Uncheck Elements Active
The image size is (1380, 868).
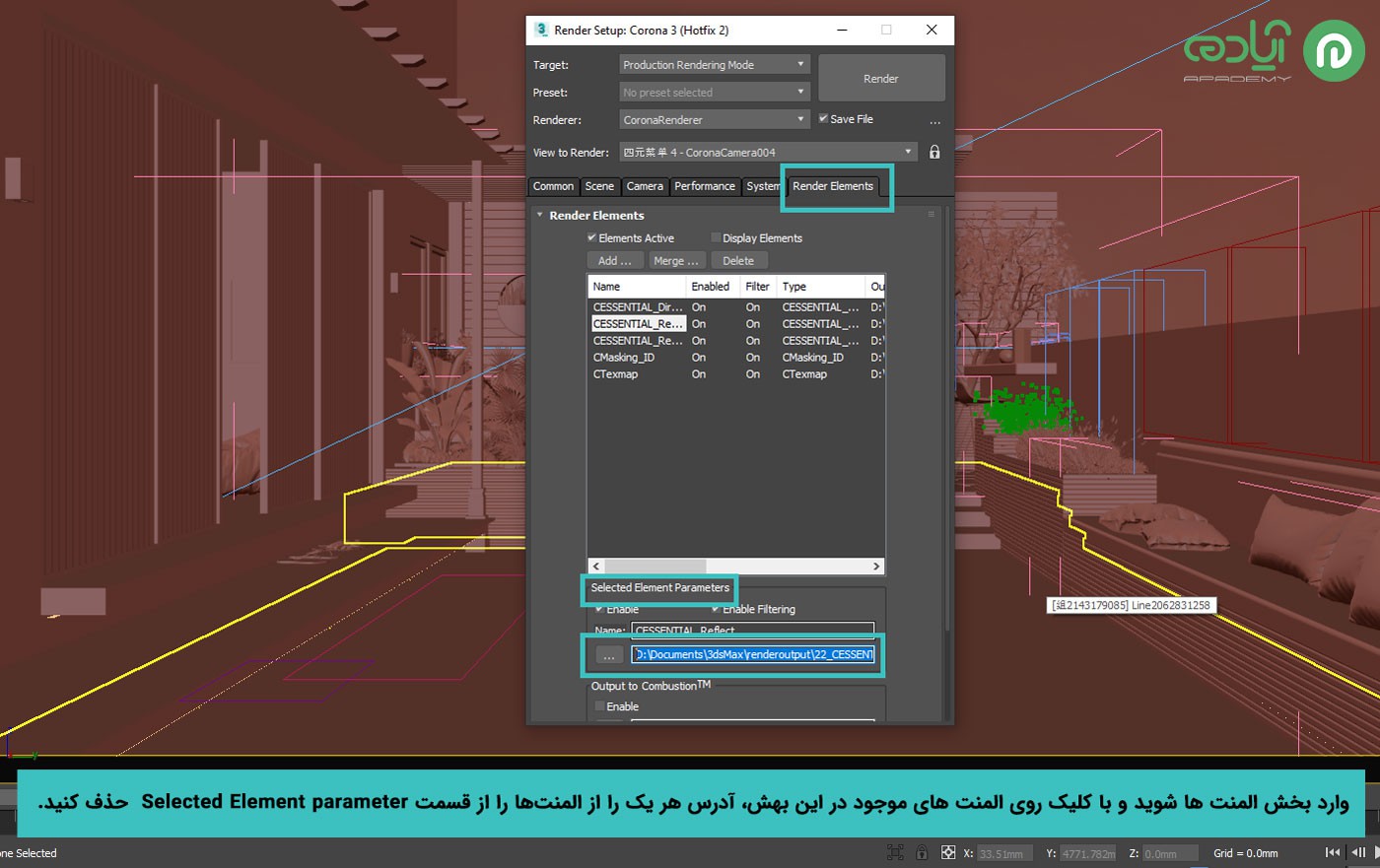[x=591, y=237]
